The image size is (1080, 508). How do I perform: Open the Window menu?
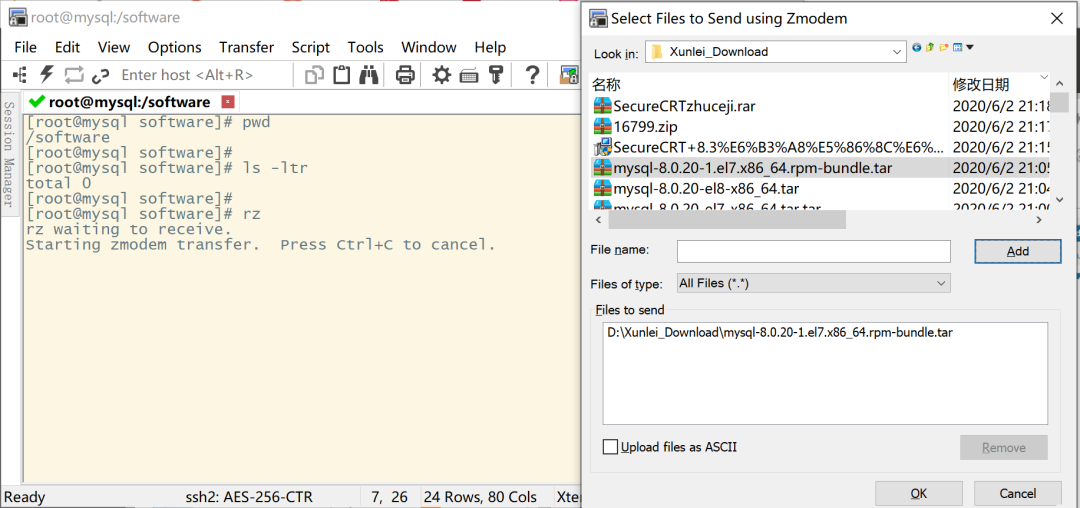tap(428, 47)
